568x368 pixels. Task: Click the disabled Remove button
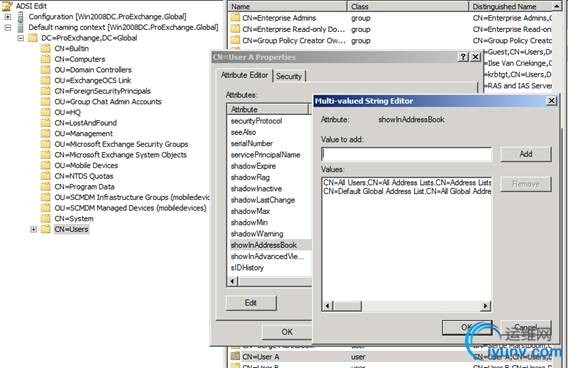526,184
